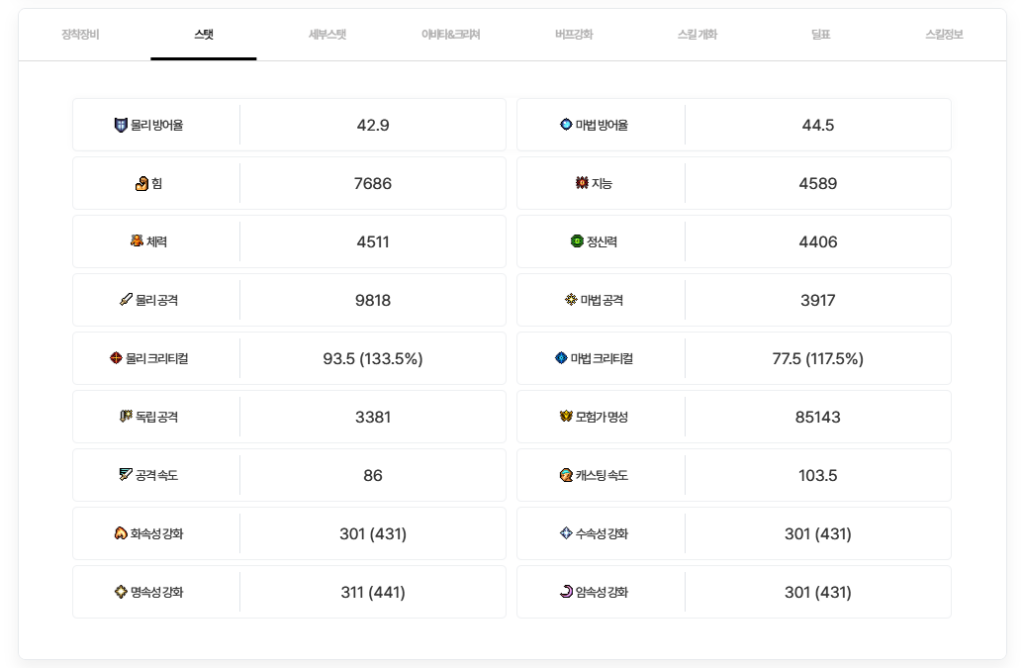This screenshot has height=668, width=1024.
Task: Open the 스킬 개화 tab
Action: 697,34
